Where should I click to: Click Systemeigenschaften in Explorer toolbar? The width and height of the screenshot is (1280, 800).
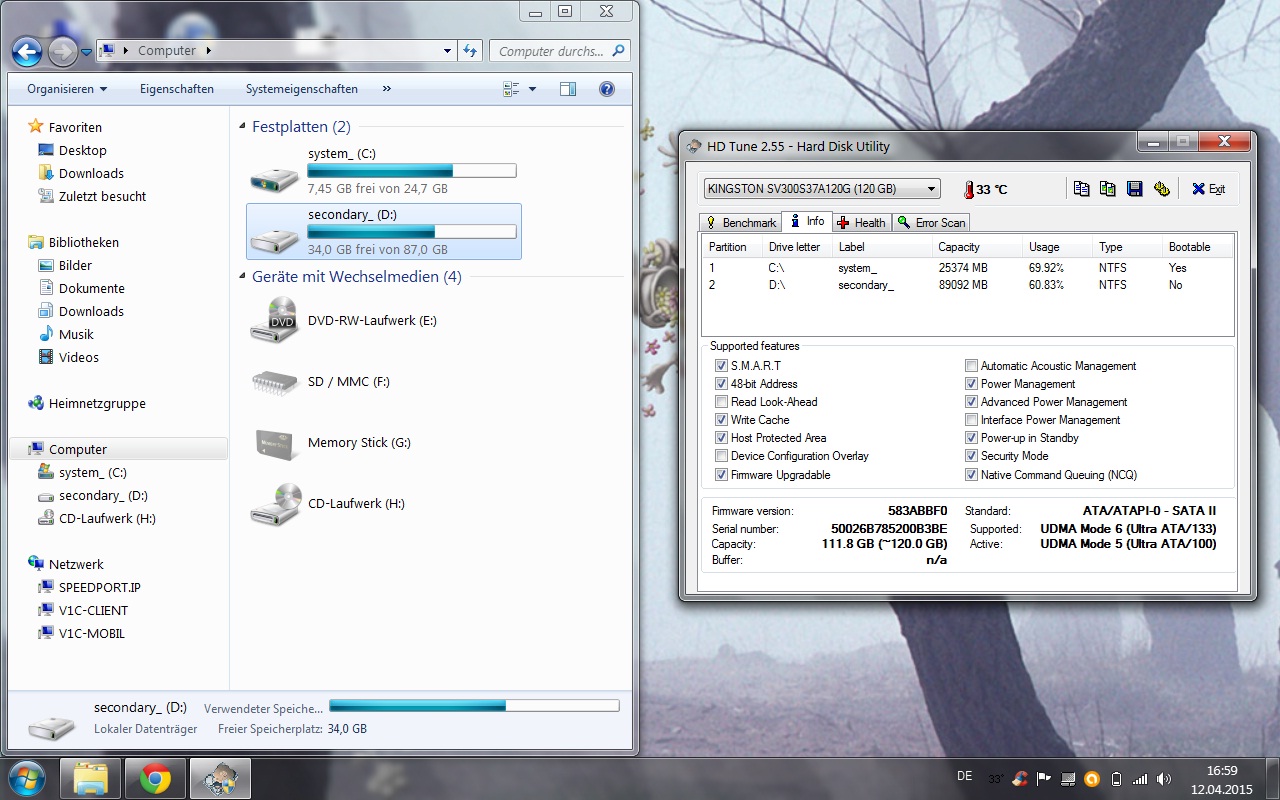coord(302,89)
